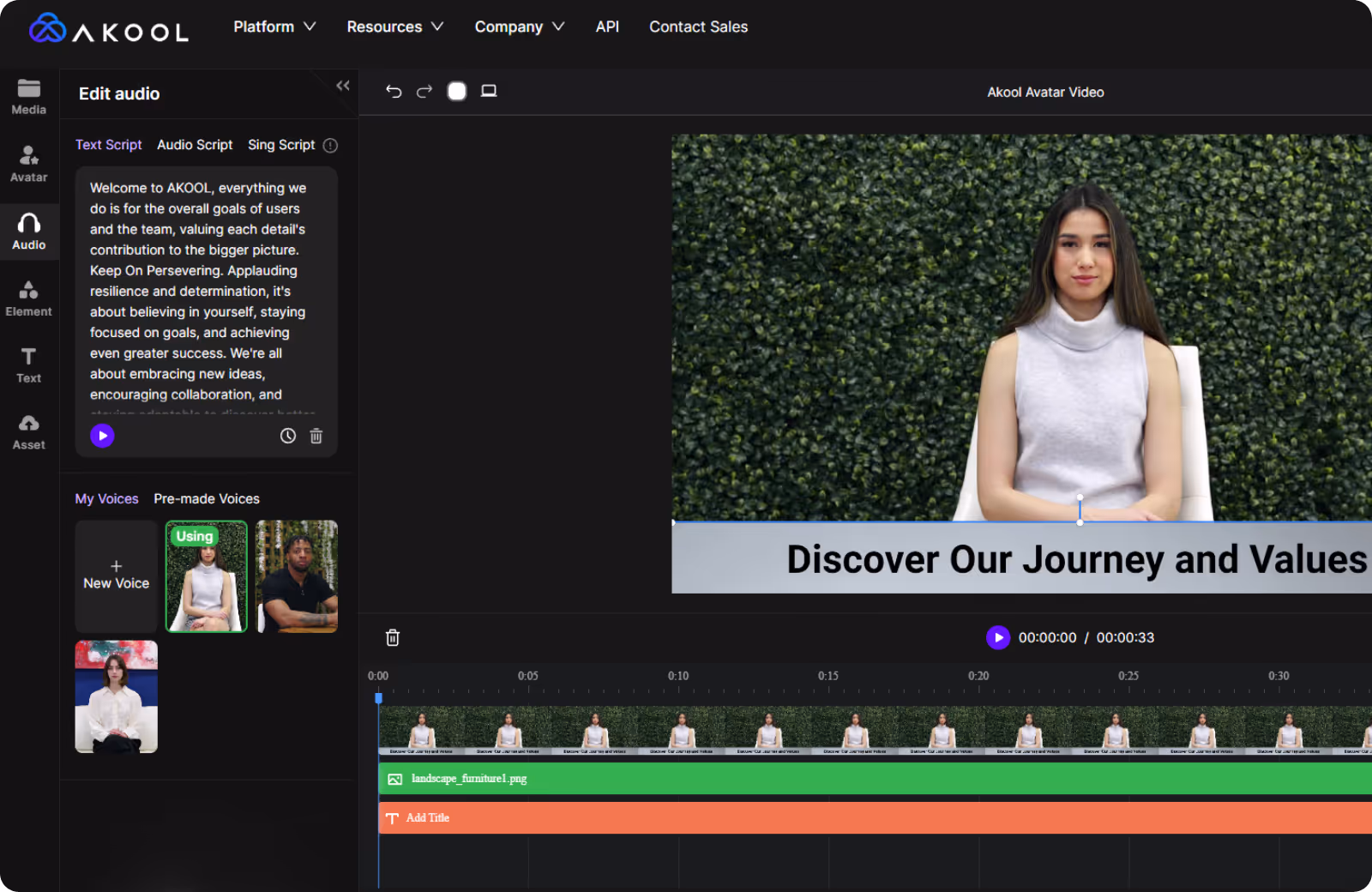Expand the Platform dropdown menu
Image resolution: width=1372 pixels, height=892 pixels.
[x=274, y=27]
